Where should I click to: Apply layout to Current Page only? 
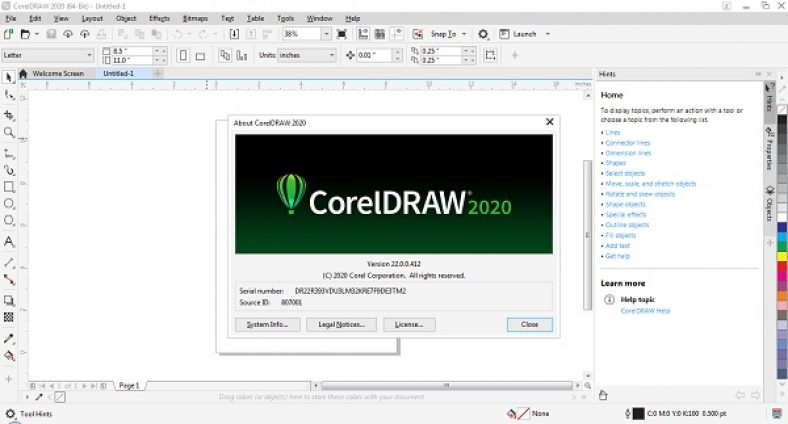[x=242, y=55]
